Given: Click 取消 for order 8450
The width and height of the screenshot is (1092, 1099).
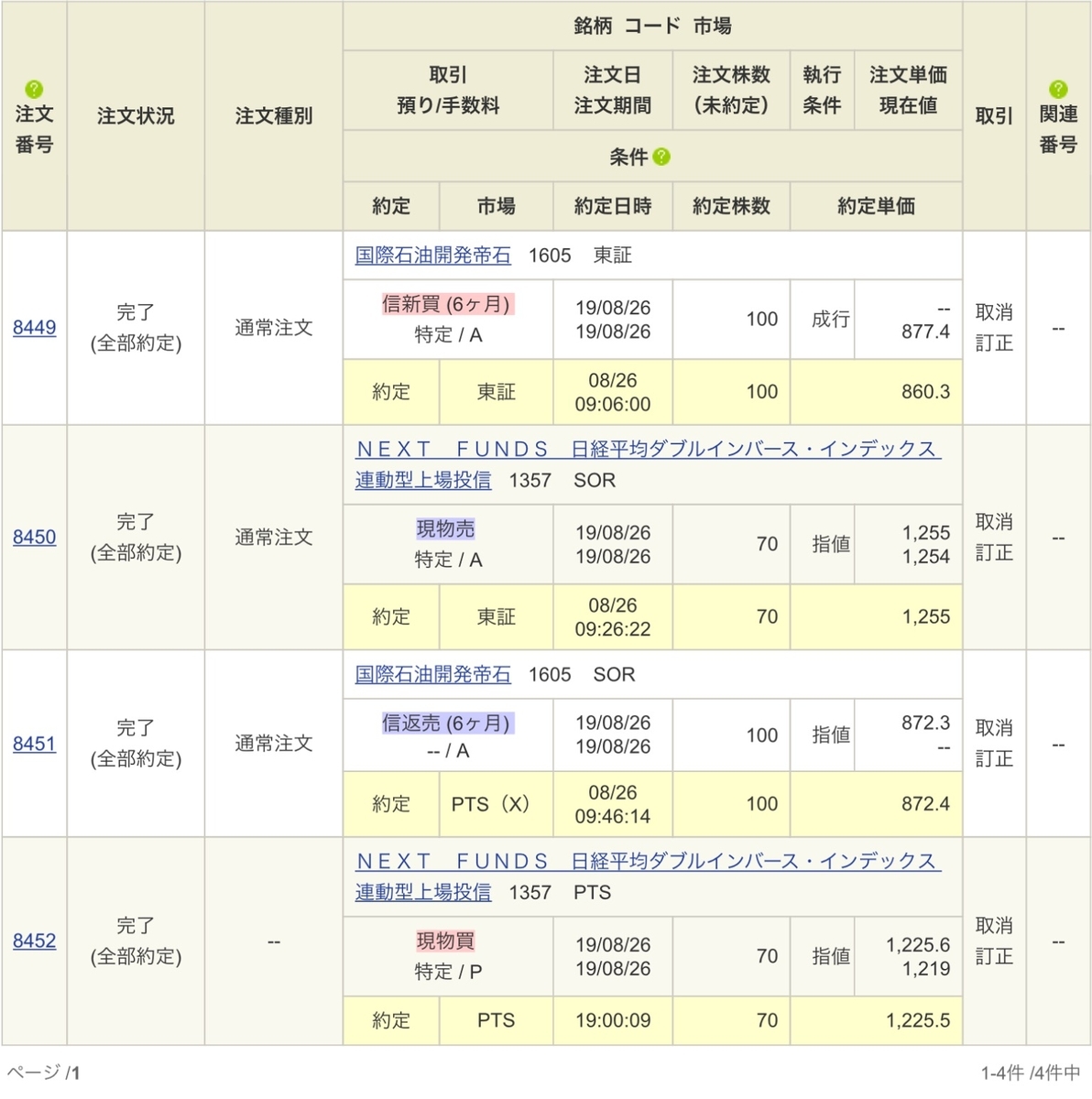Looking at the screenshot, I should click(994, 522).
